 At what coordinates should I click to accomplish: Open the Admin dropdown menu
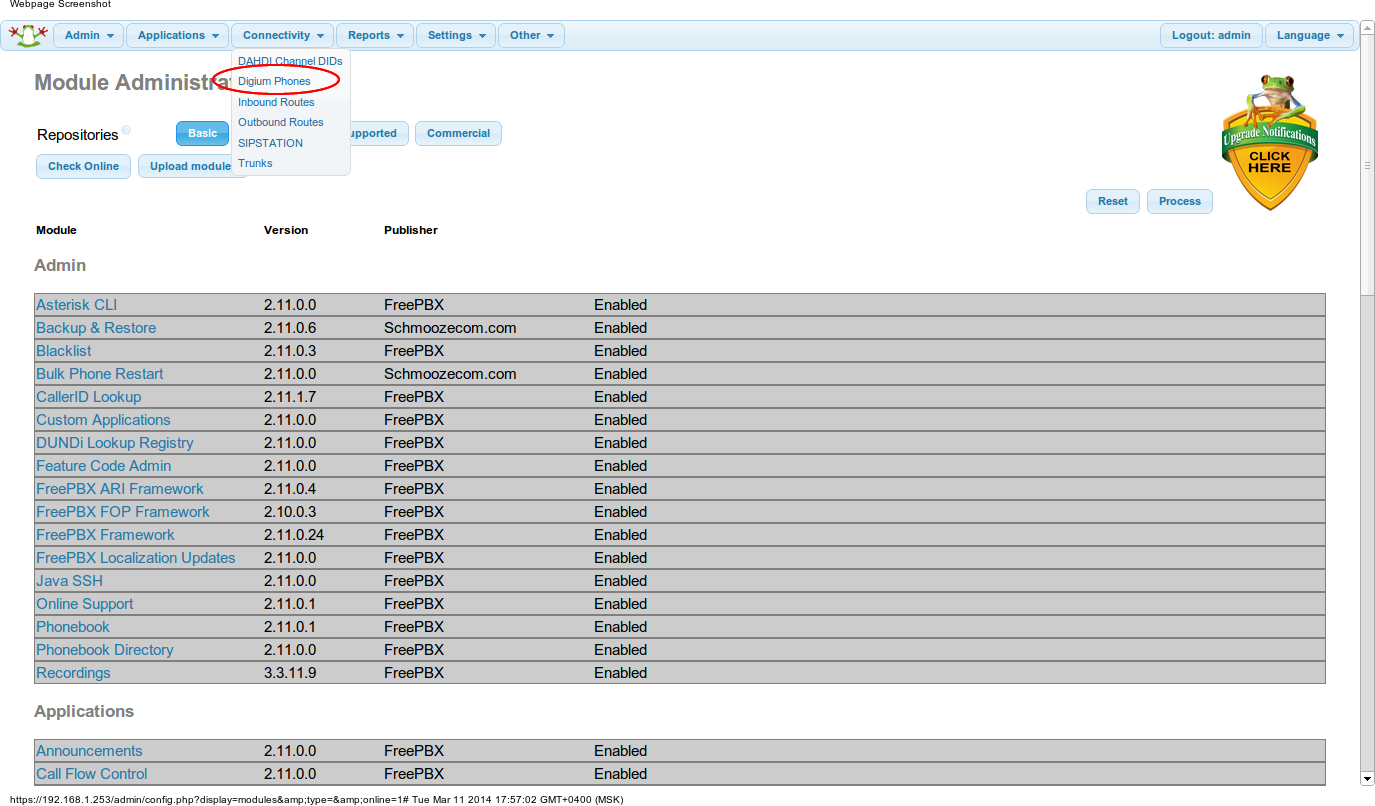(x=89, y=35)
